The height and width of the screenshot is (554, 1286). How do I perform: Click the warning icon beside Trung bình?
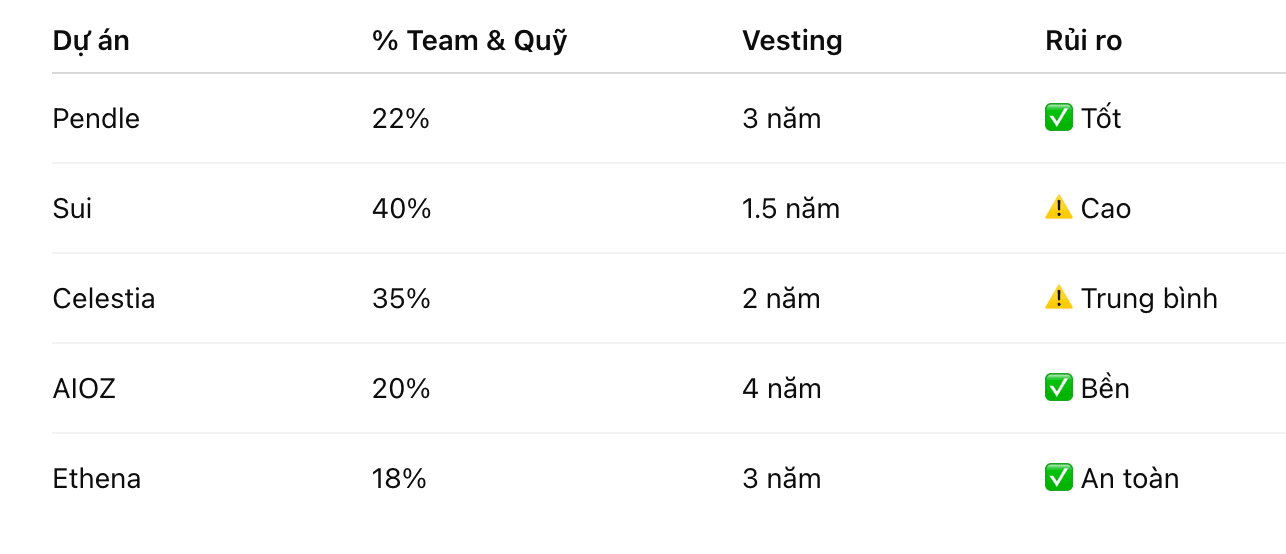point(1058,298)
